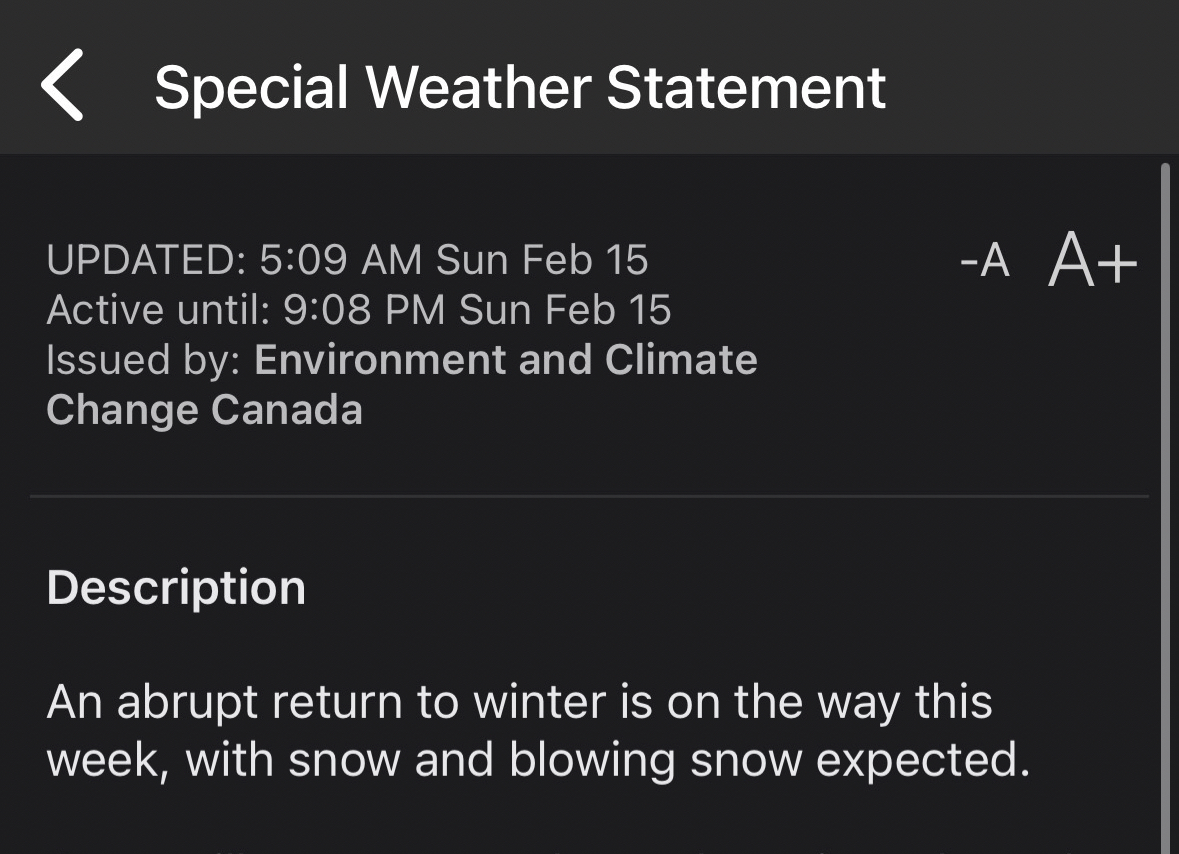Image resolution: width=1179 pixels, height=854 pixels.
Task: Click the divider line above Description
Action: (x=589, y=496)
